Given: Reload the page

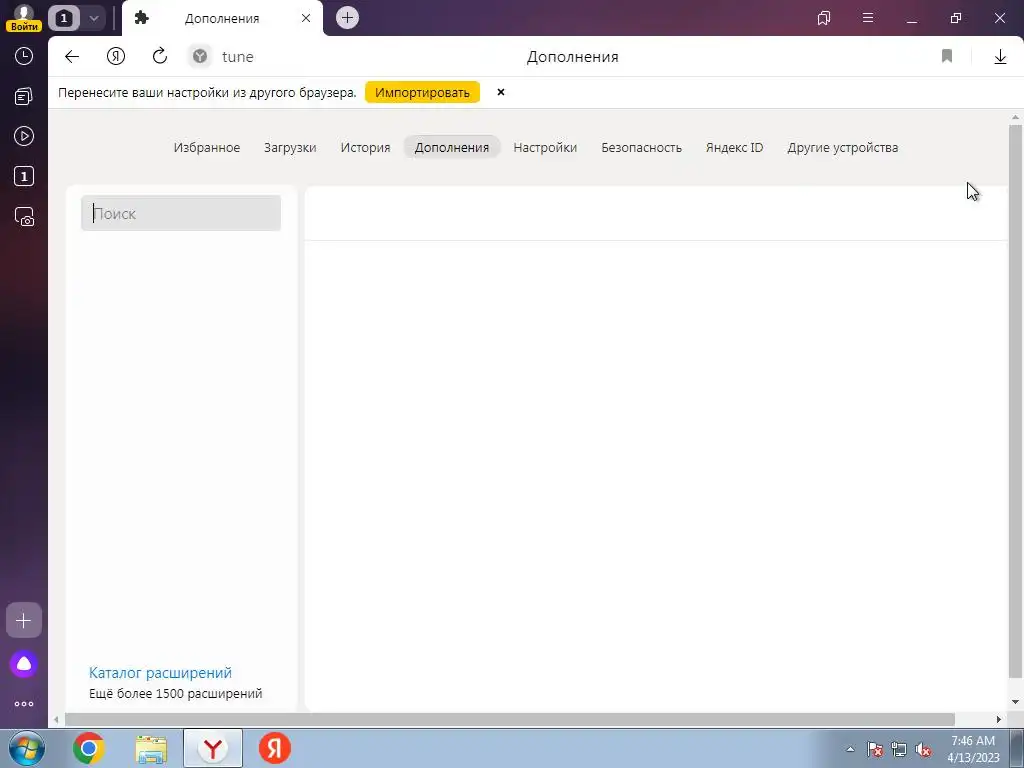Looking at the screenshot, I should (160, 57).
